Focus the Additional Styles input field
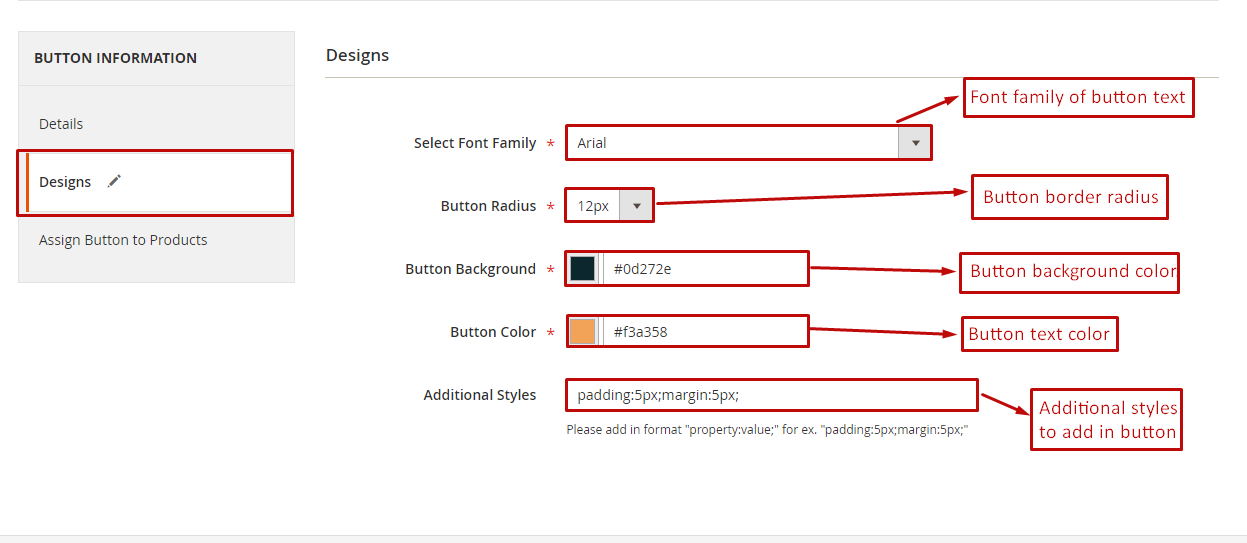1247x543 pixels. (770, 395)
